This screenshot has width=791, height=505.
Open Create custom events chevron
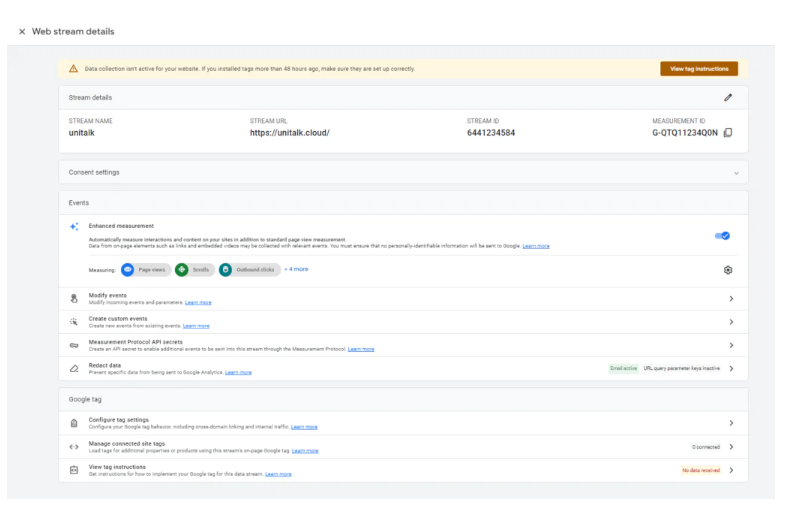point(731,322)
